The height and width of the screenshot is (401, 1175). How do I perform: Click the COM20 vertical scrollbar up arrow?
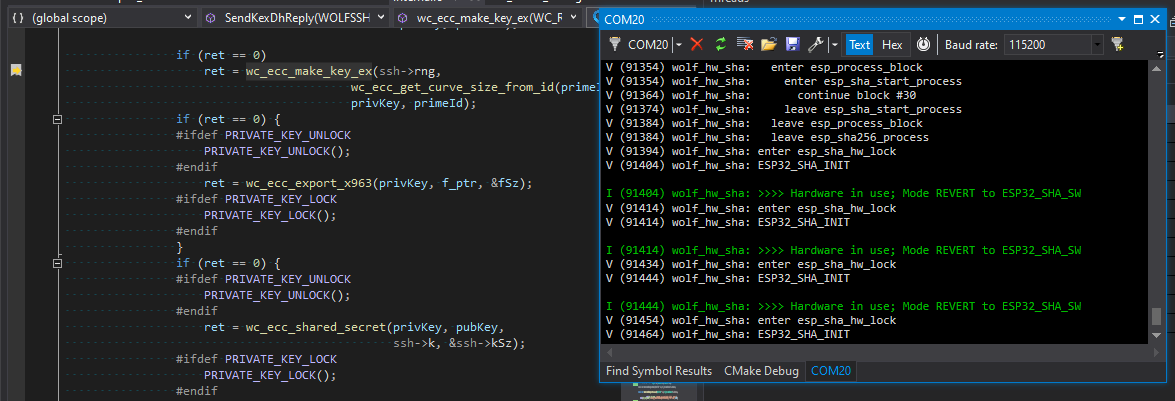(1156, 68)
